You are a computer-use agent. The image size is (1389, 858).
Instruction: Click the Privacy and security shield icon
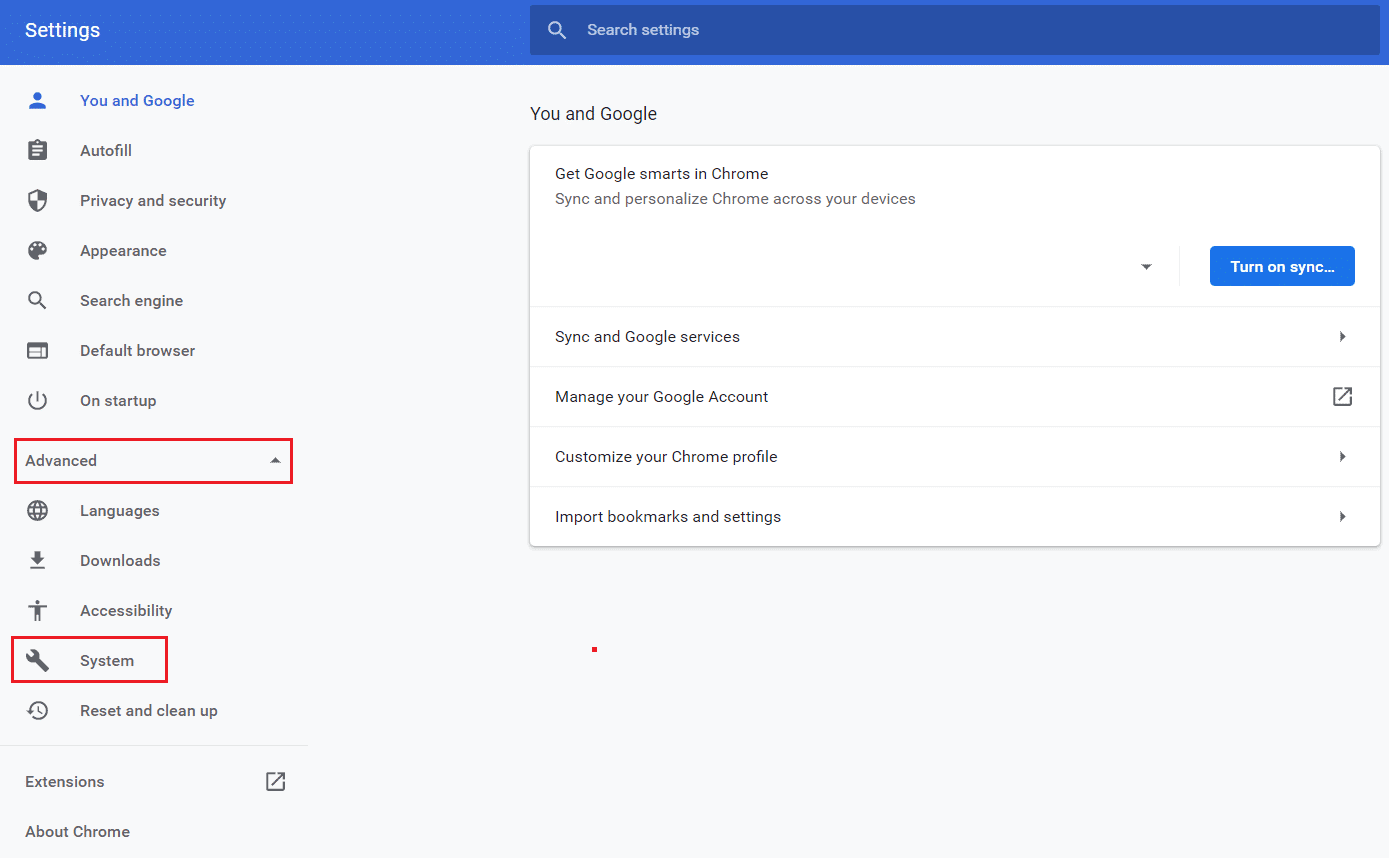pos(37,200)
